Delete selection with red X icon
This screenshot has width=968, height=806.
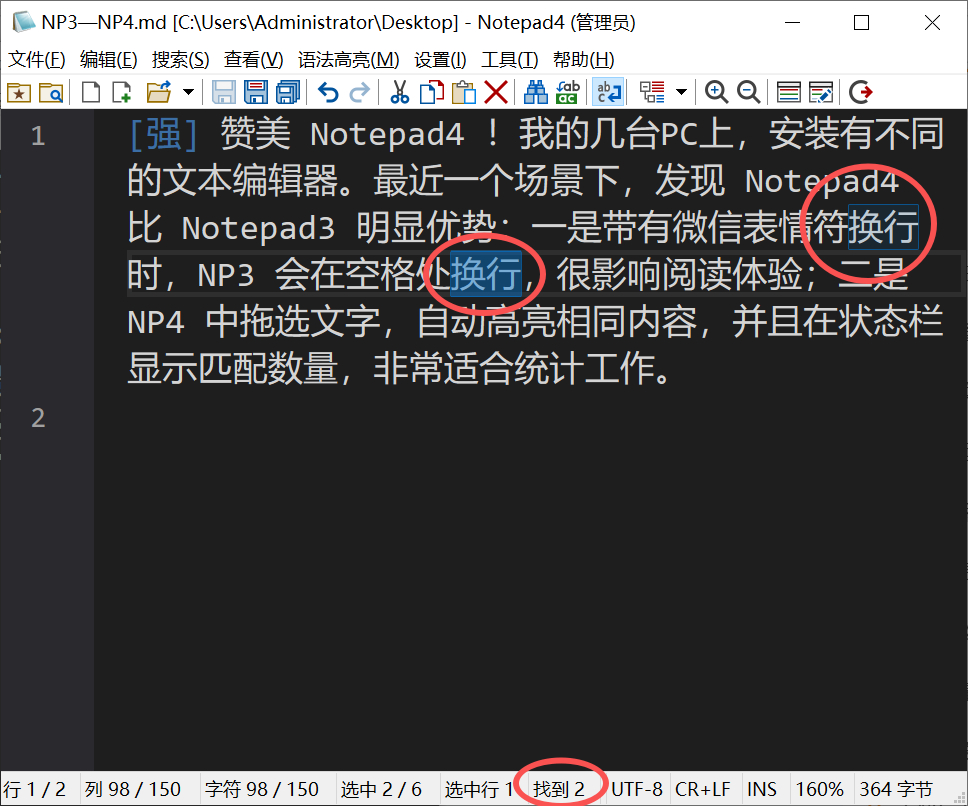(x=496, y=93)
